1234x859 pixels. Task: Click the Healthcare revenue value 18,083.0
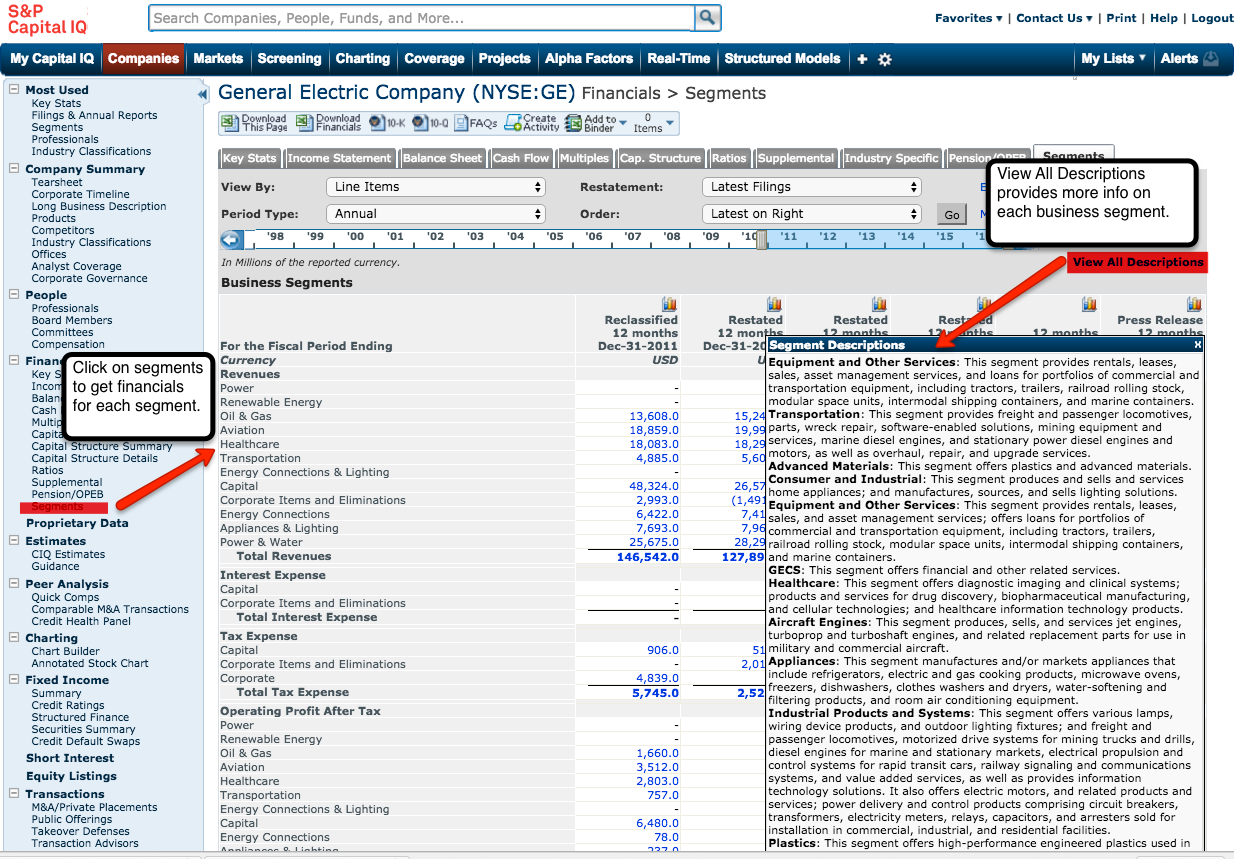tap(654, 444)
